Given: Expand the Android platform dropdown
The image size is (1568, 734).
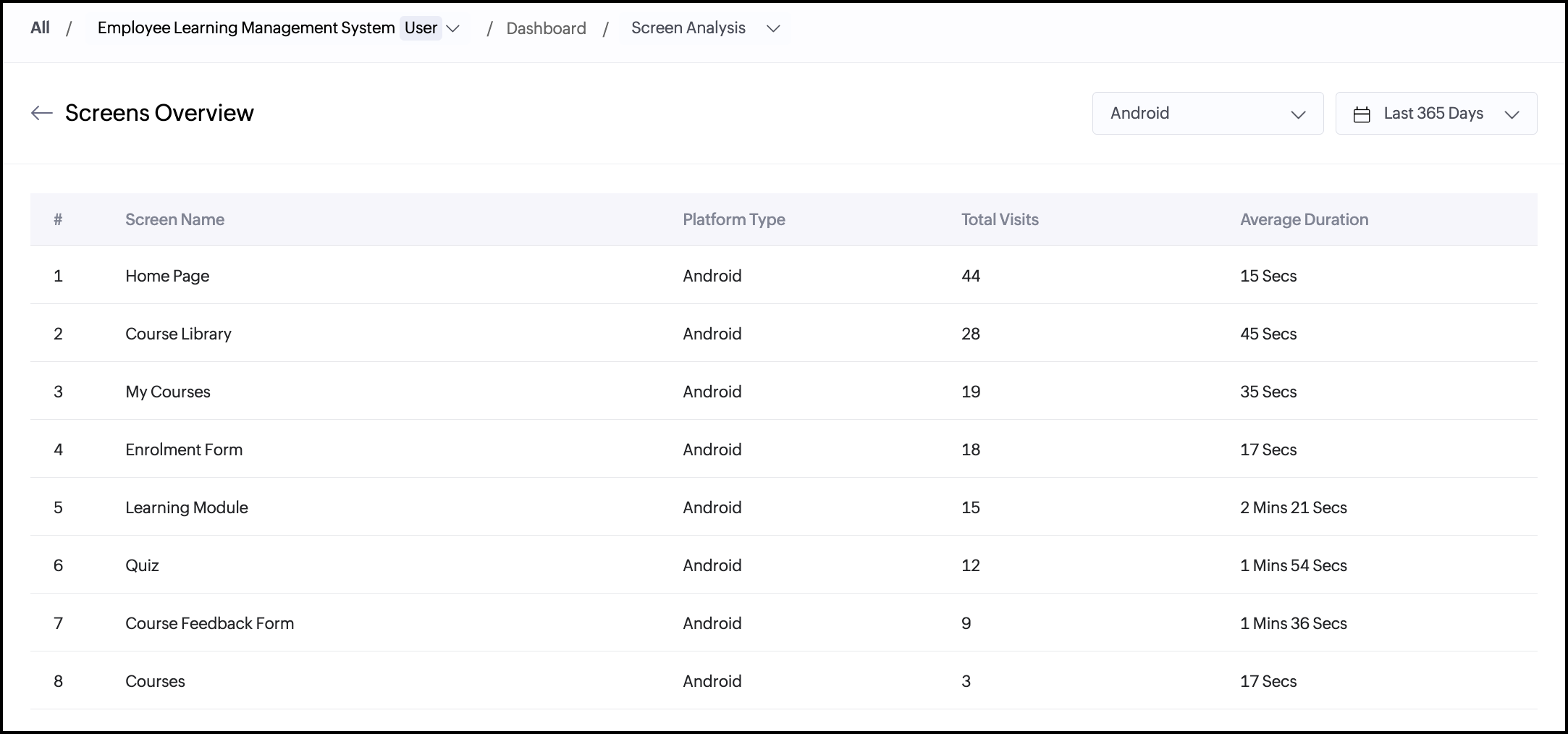Looking at the screenshot, I should coord(1207,114).
